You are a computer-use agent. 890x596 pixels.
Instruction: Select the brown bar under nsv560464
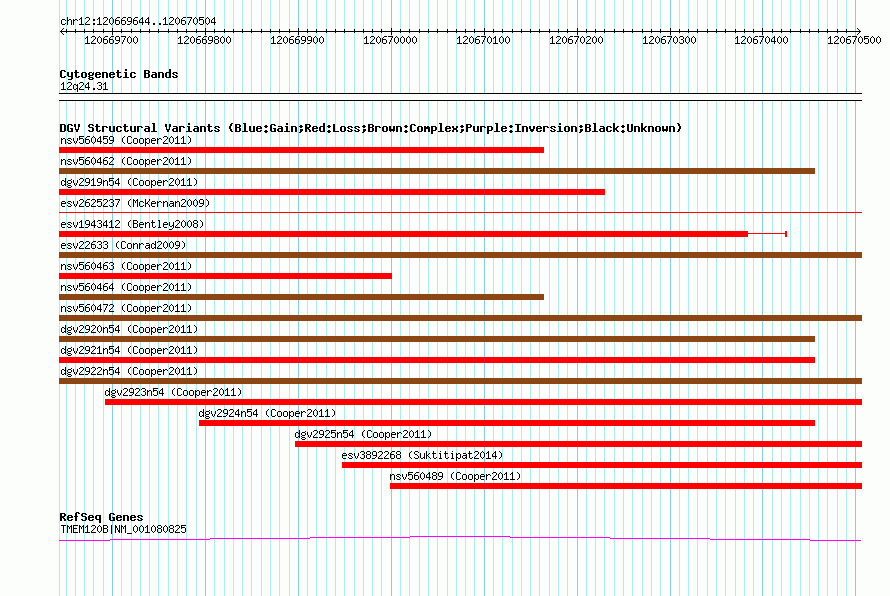(301, 297)
